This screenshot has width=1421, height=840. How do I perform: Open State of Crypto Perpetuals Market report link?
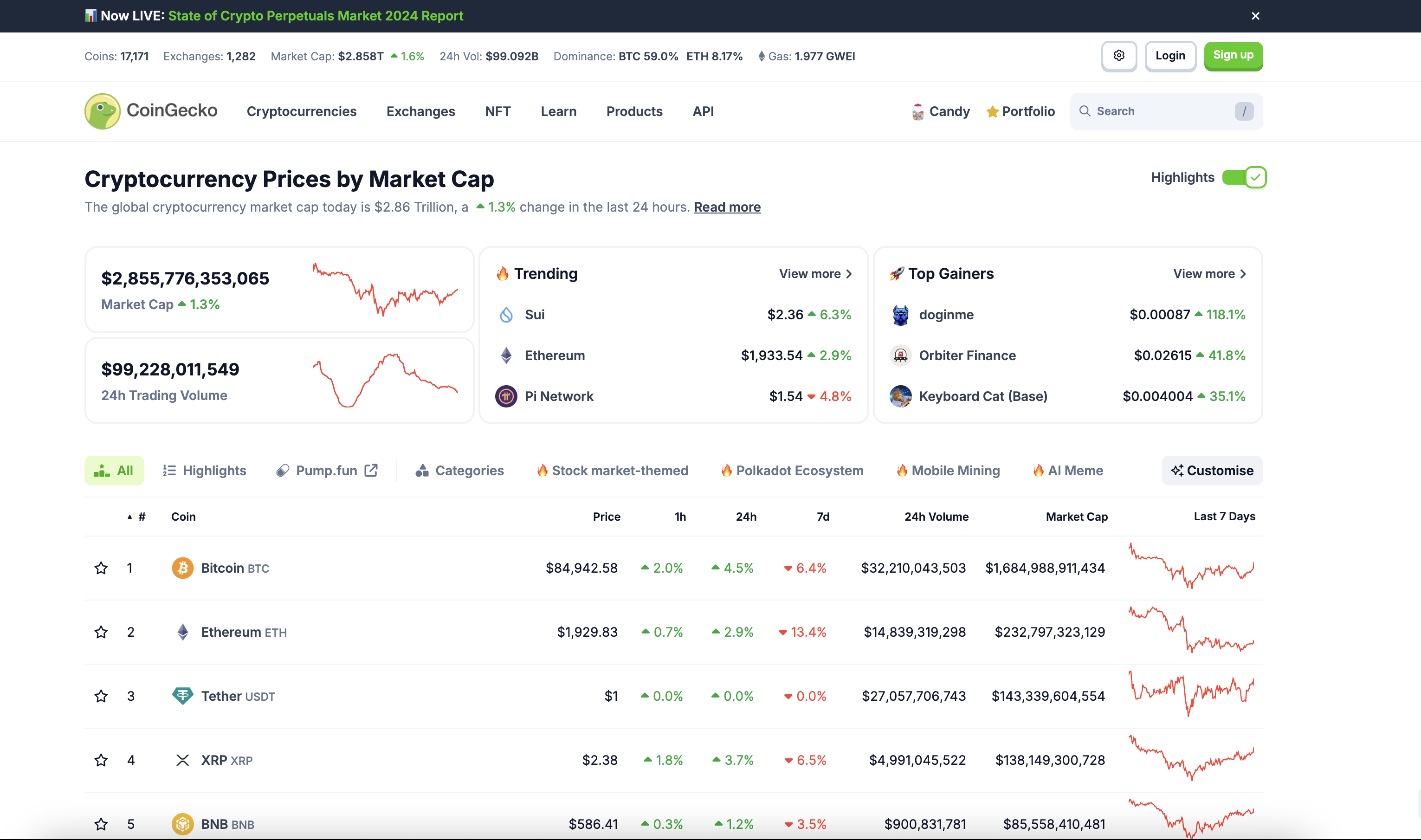pyautogui.click(x=315, y=16)
